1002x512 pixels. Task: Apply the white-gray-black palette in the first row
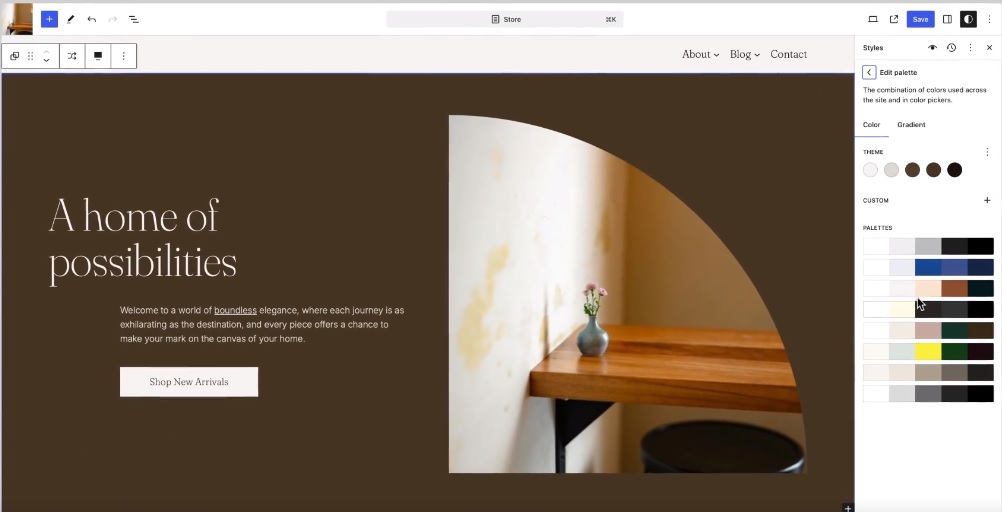click(929, 246)
